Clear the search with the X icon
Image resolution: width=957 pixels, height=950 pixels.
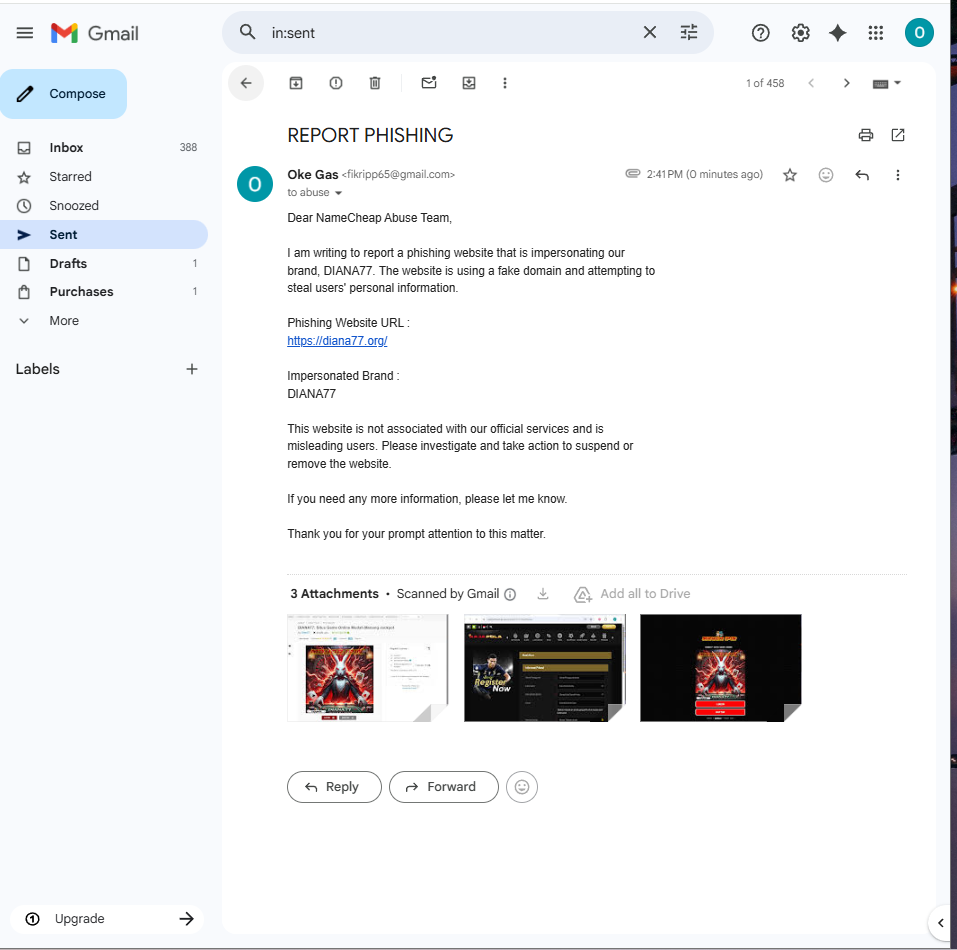tap(650, 32)
